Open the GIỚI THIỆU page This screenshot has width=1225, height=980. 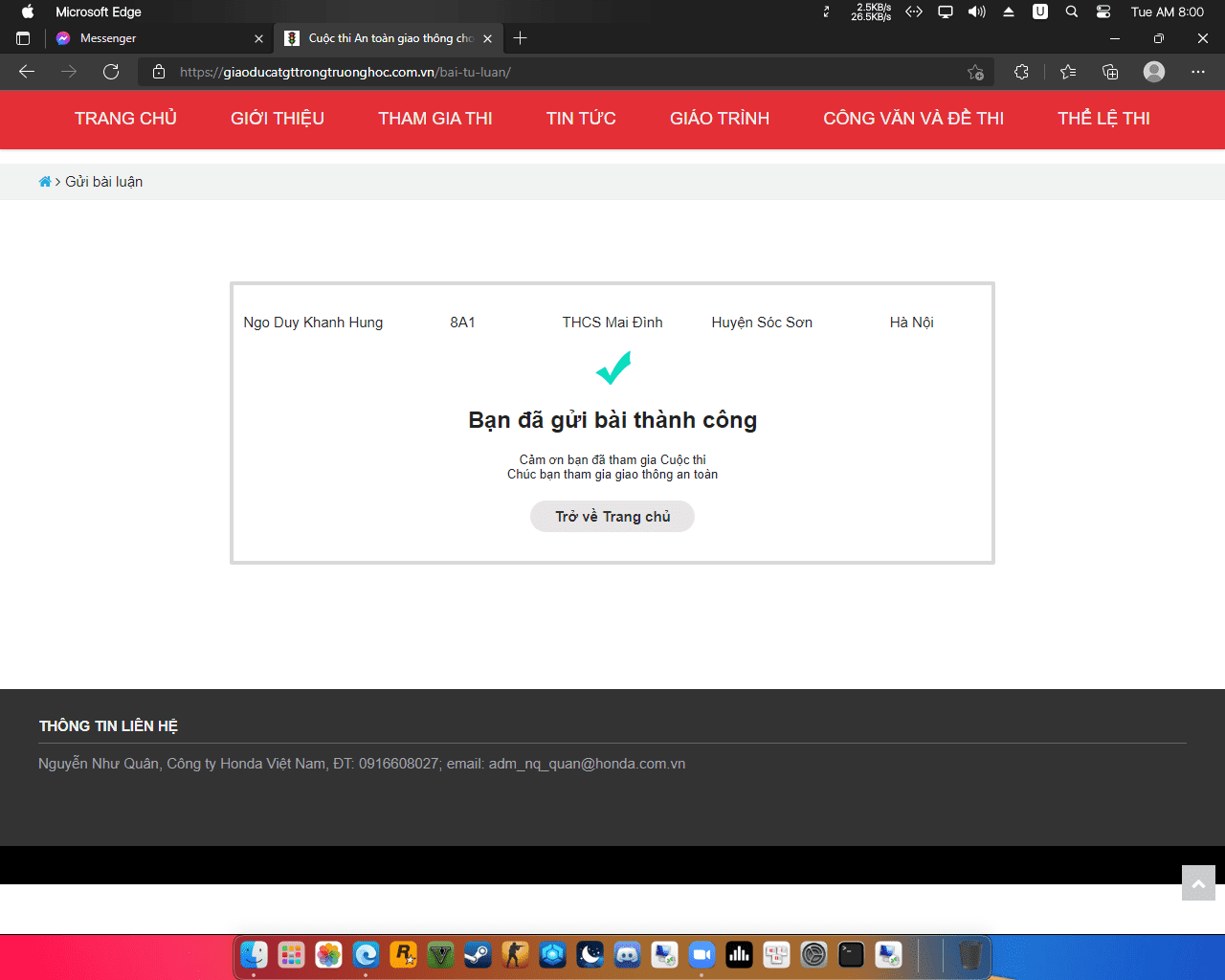point(278,119)
